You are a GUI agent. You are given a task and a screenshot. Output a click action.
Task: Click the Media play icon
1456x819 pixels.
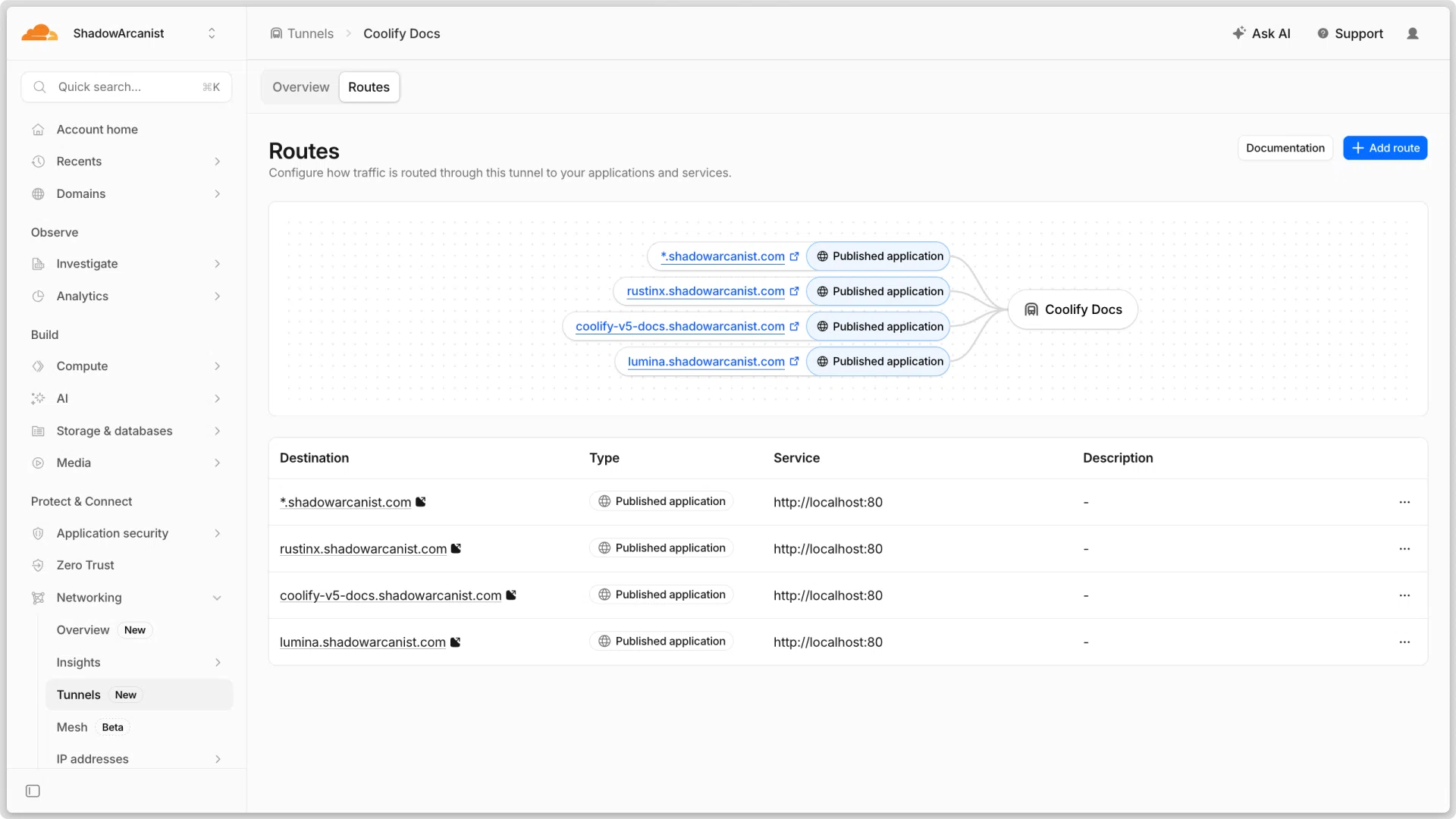(38, 463)
